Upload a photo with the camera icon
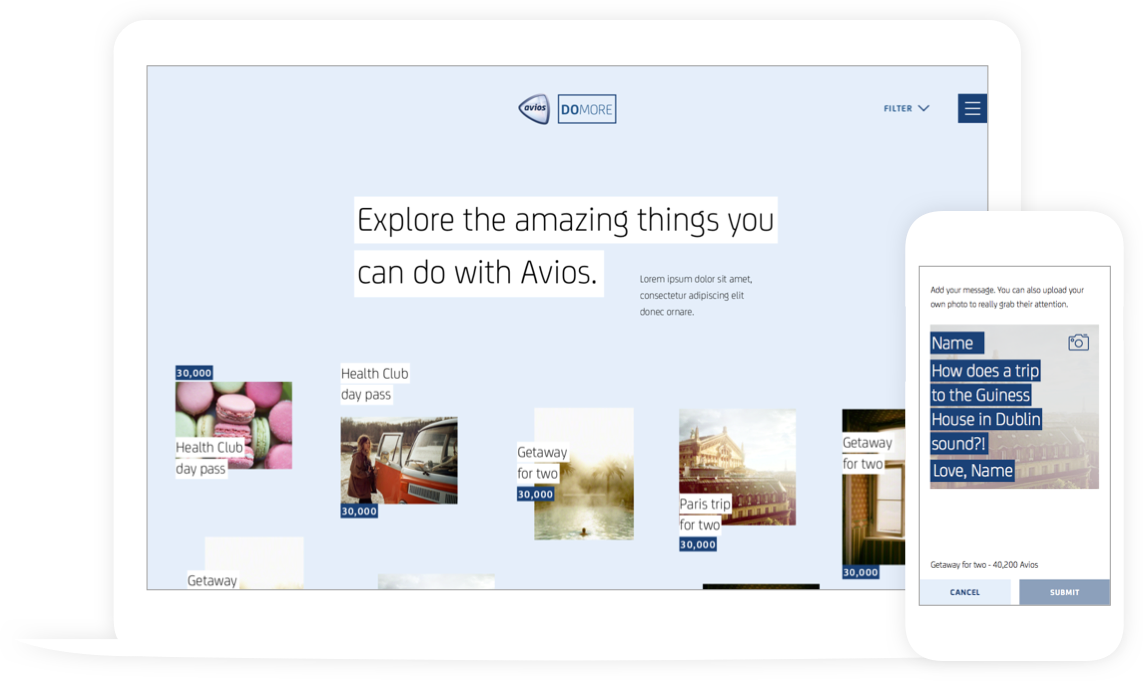 click(x=1078, y=342)
